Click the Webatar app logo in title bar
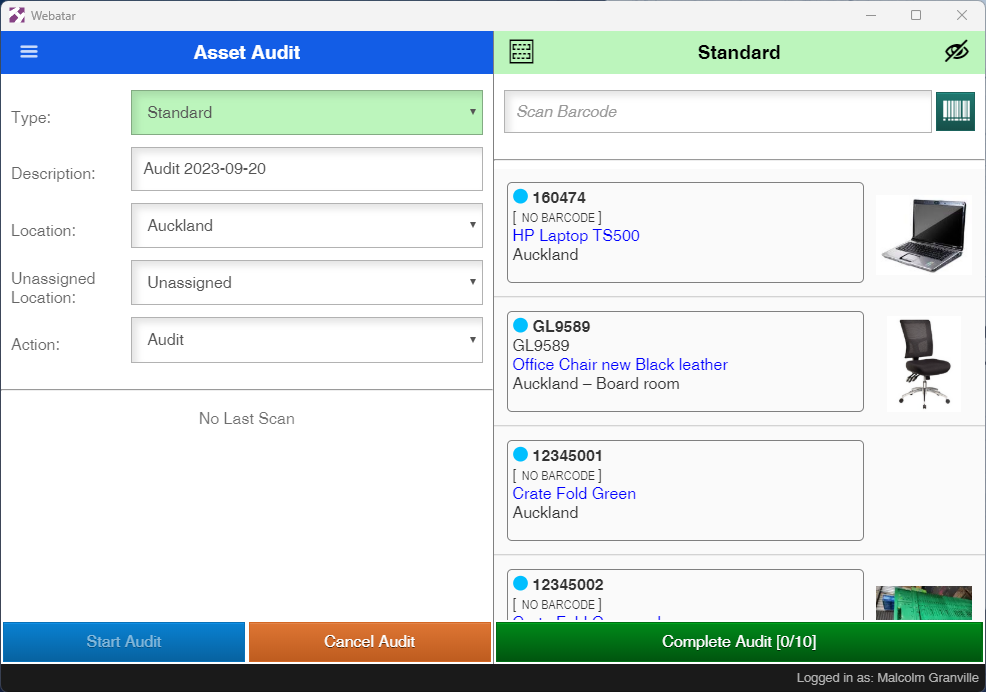The height and width of the screenshot is (692, 986). click(16, 15)
